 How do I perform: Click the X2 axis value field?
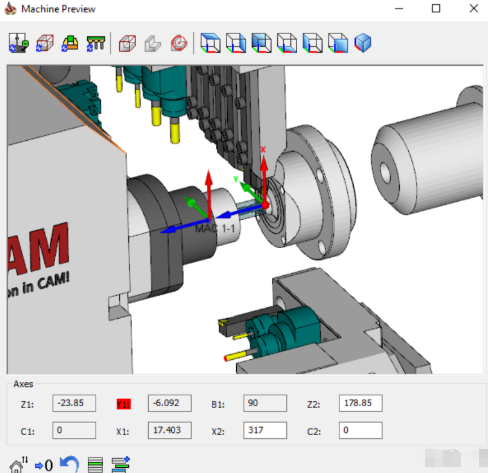pos(265,430)
